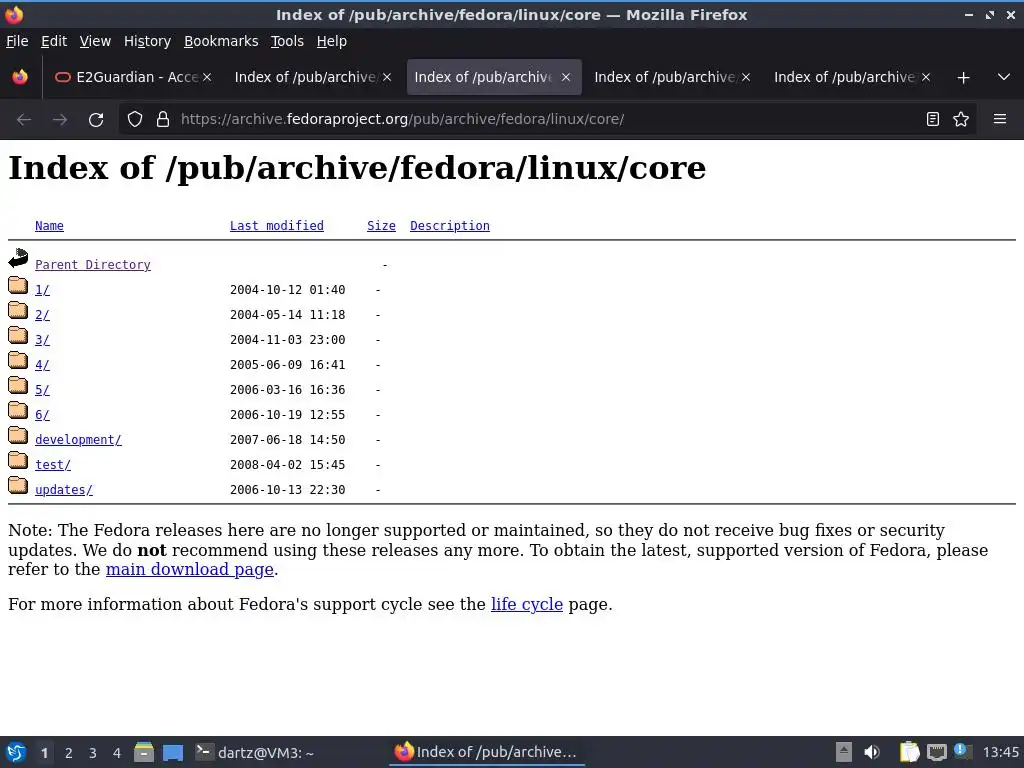Open the Parent Directory link
Viewport: 1024px width, 768px height.
click(93, 264)
